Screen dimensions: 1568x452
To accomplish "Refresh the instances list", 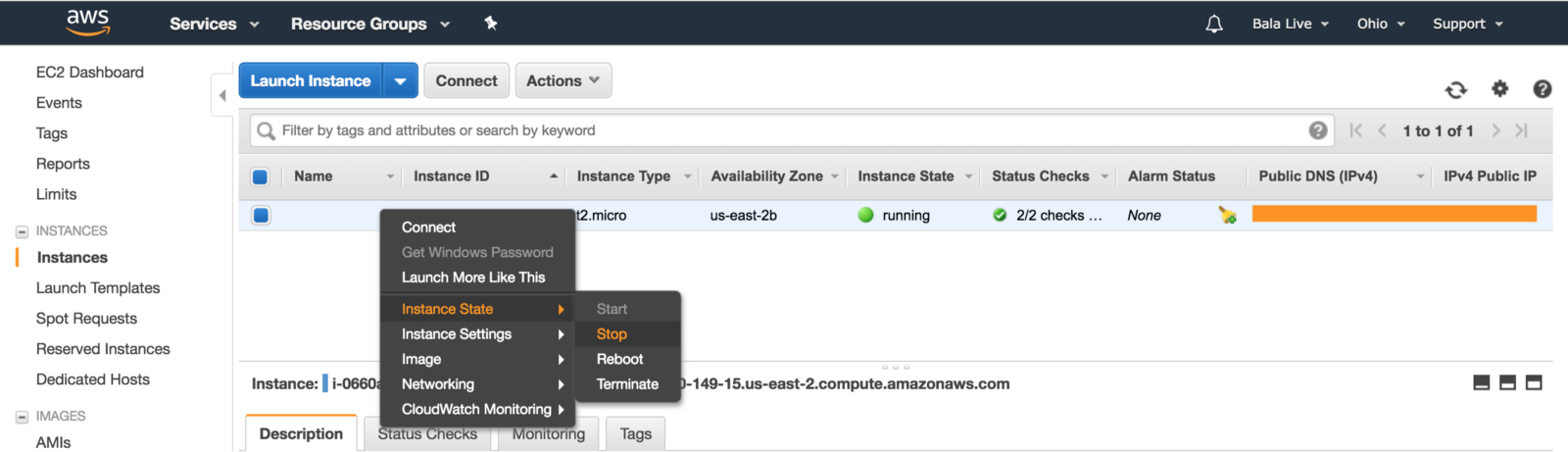I will [x=1456, y=90].
